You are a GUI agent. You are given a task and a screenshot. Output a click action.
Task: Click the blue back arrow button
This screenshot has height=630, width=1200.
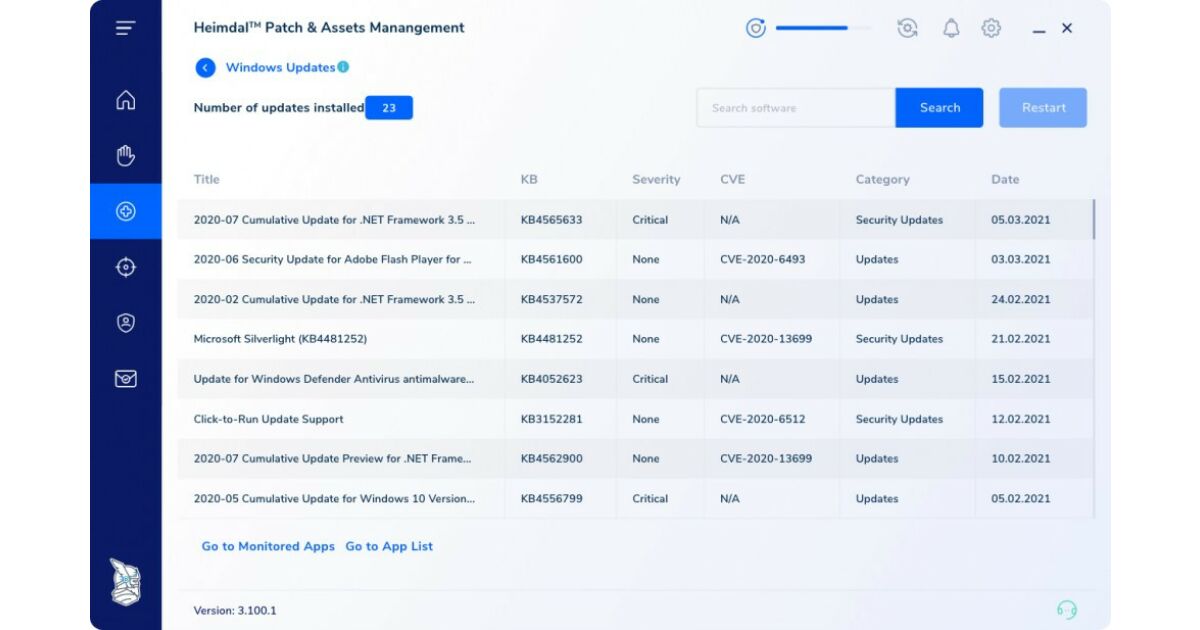205,68
